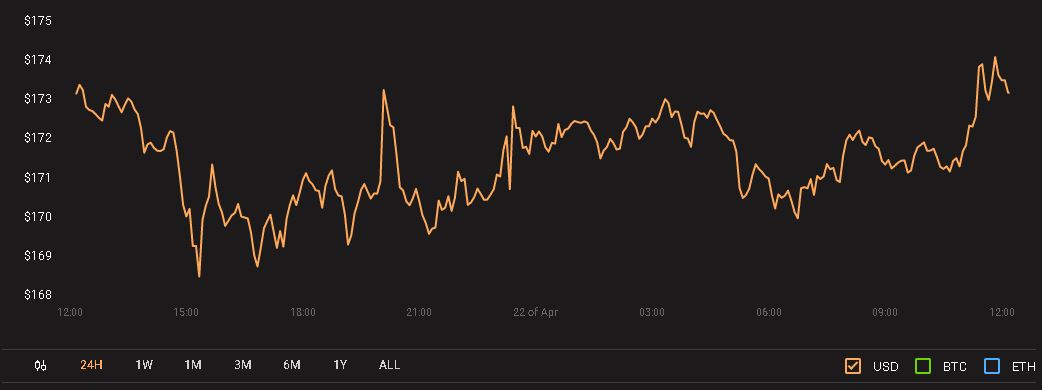Show the 3M price history

[x=243, y=365]
